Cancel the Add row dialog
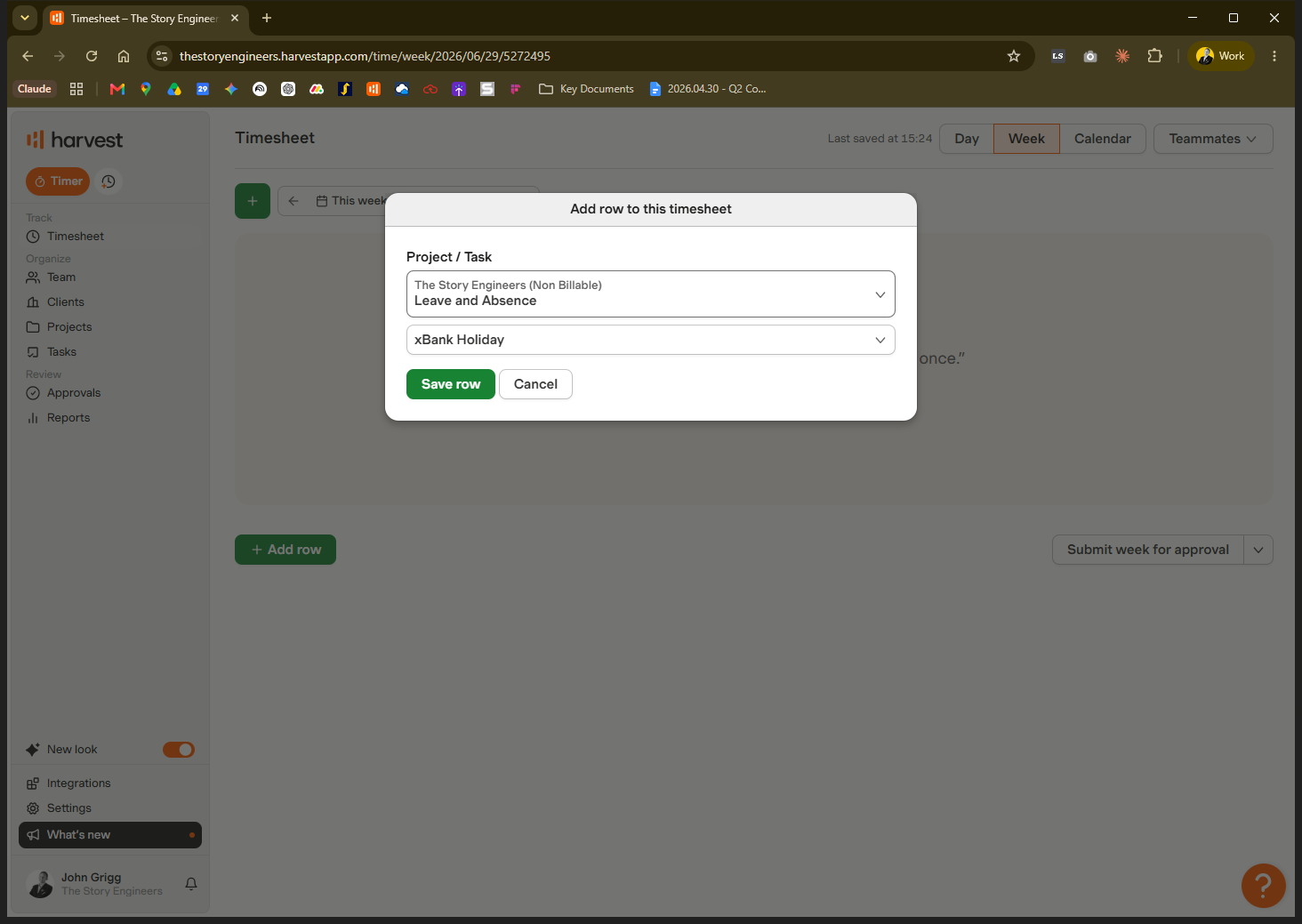Image resolution: width=1302 pixels, height=924 pixels. click(535, 384)
